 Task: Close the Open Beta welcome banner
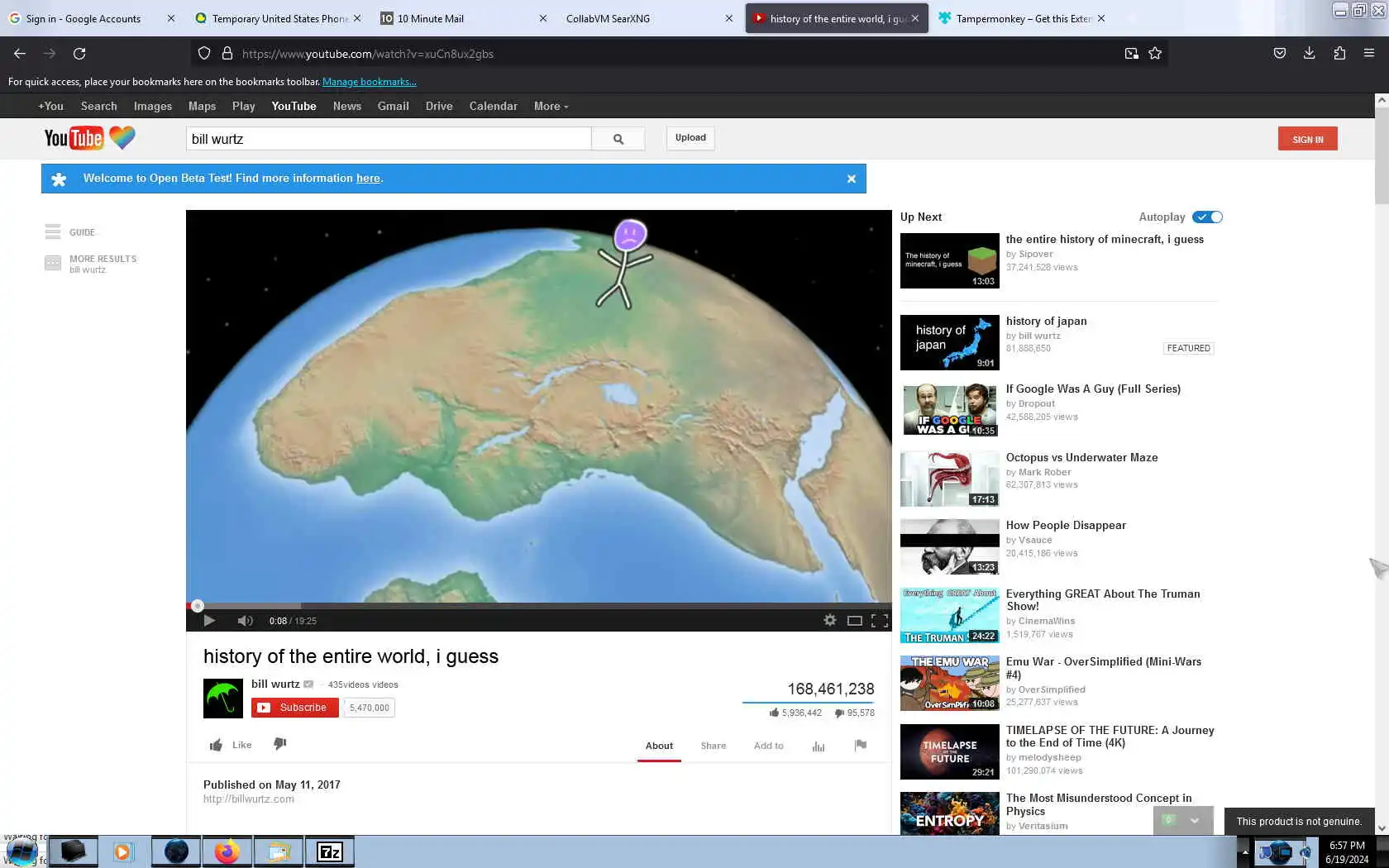(x=852, y=179)
